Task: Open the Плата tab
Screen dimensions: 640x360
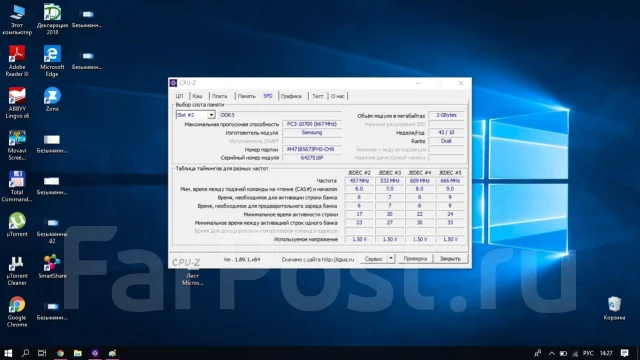Action: pyautogui.click(x=219, y=96)
